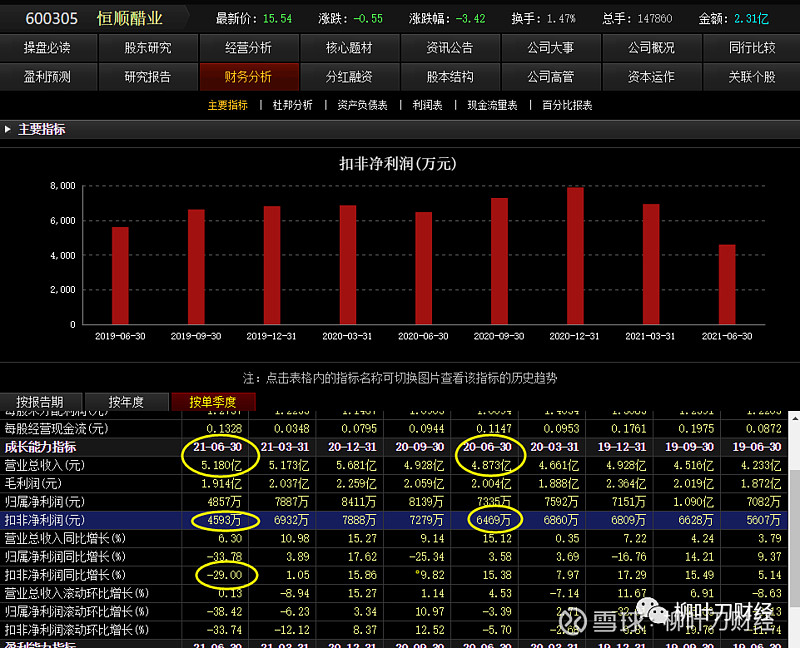
Task: Click the scrollbar up arrow
Action: [x=794, y=418]
